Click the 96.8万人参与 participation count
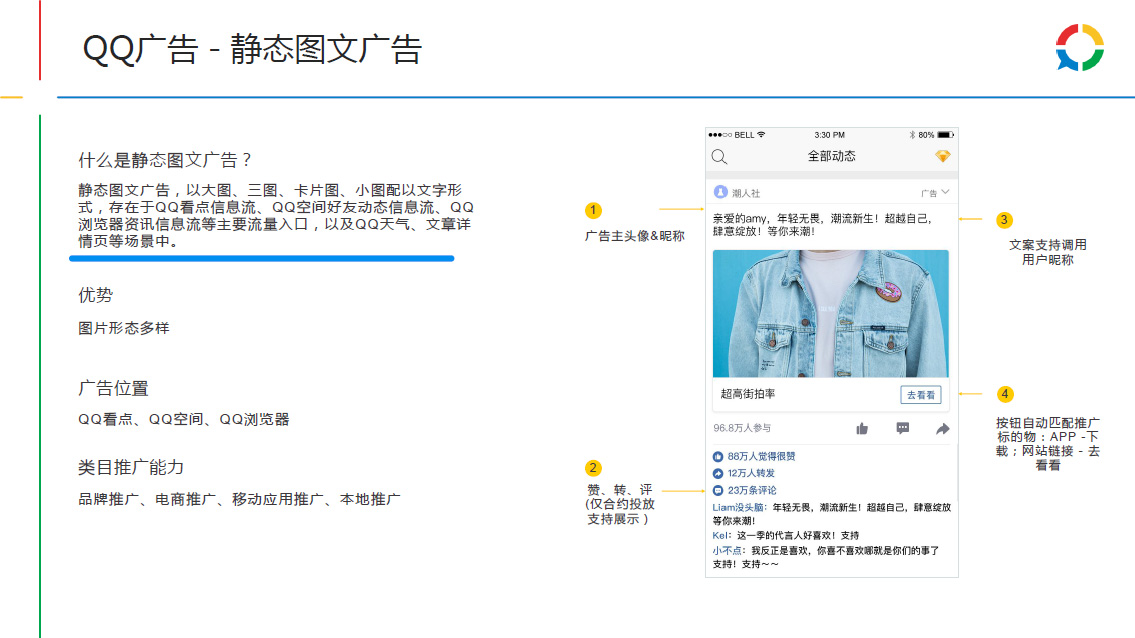This screenshot has width=1135, height=638. pyautogui.click(x=742, y=428)
